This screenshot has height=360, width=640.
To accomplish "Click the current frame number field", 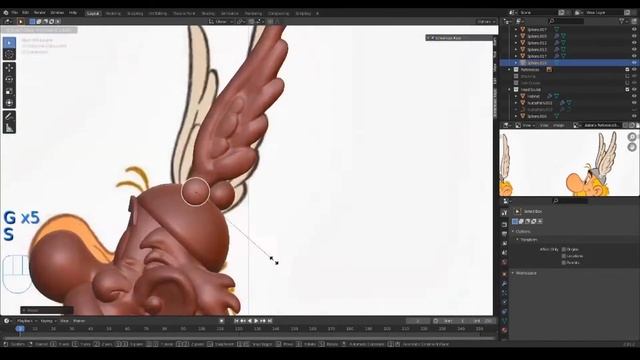I will tap(418, 321).
